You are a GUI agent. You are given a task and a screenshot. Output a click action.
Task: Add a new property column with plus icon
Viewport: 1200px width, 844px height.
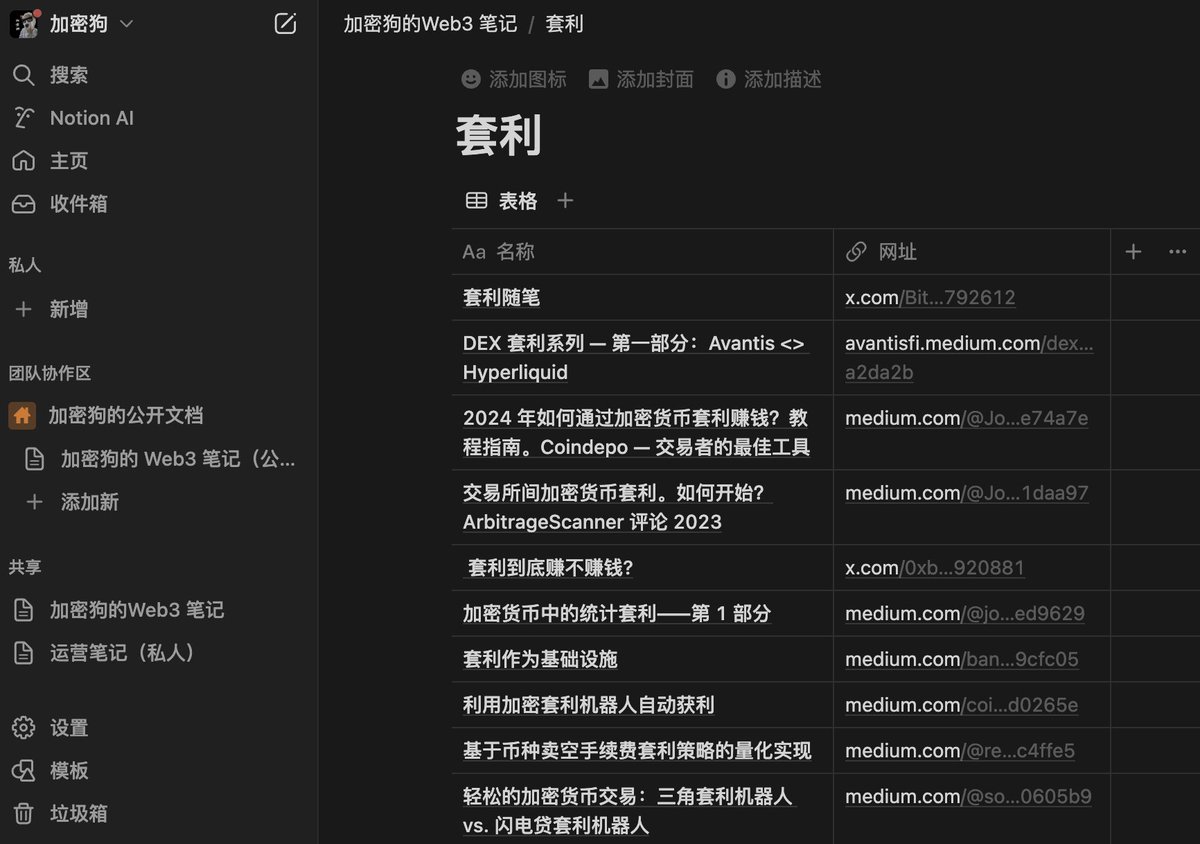(x=1133, y=252)
